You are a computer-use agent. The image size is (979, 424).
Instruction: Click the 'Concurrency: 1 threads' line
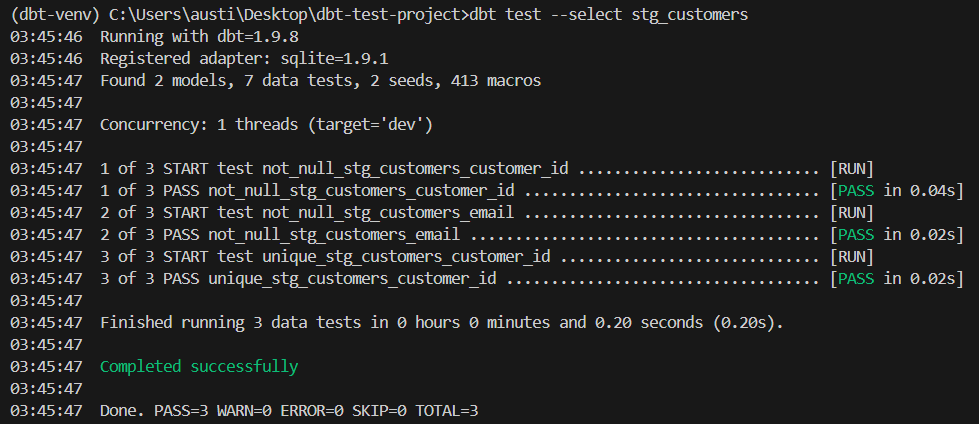tap(267, 125)
